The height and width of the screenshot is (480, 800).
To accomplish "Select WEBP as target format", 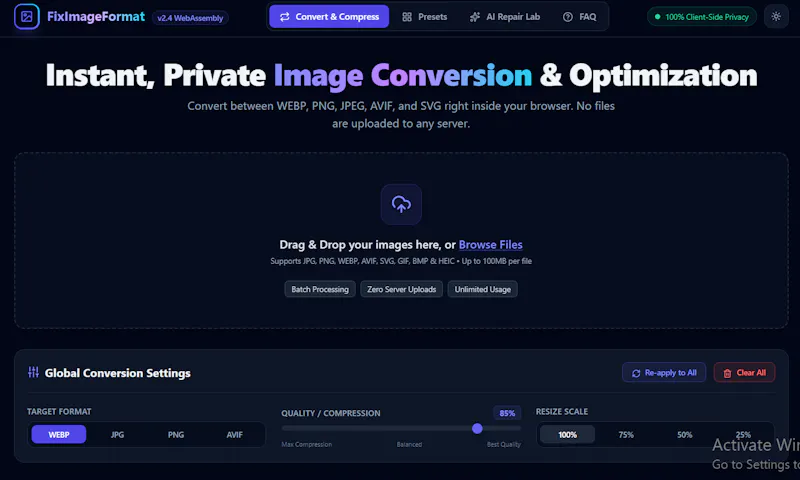I will pyautogui.click(x=59, y=435).
